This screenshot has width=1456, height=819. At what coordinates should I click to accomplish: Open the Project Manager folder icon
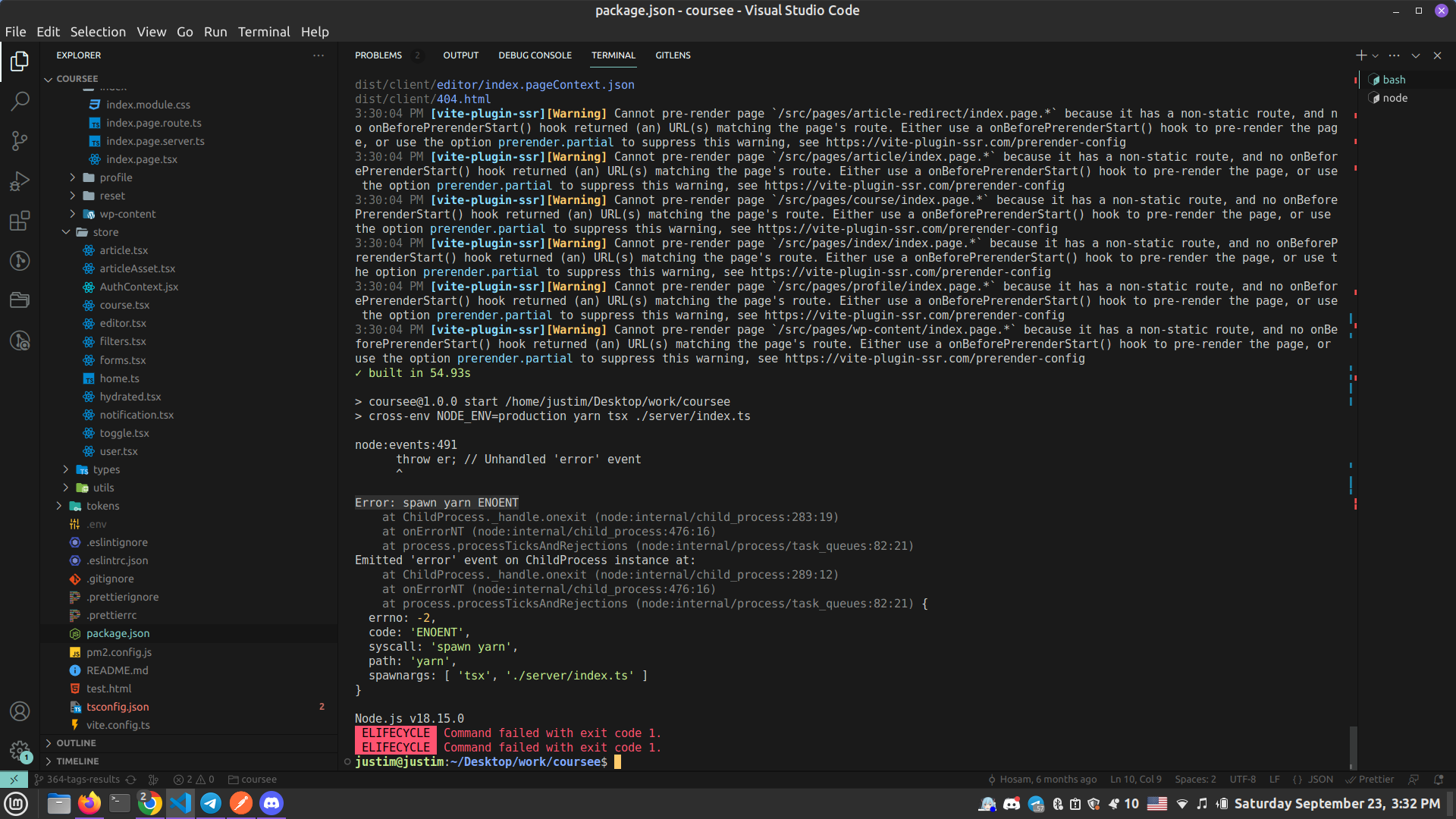coord(20,300)
